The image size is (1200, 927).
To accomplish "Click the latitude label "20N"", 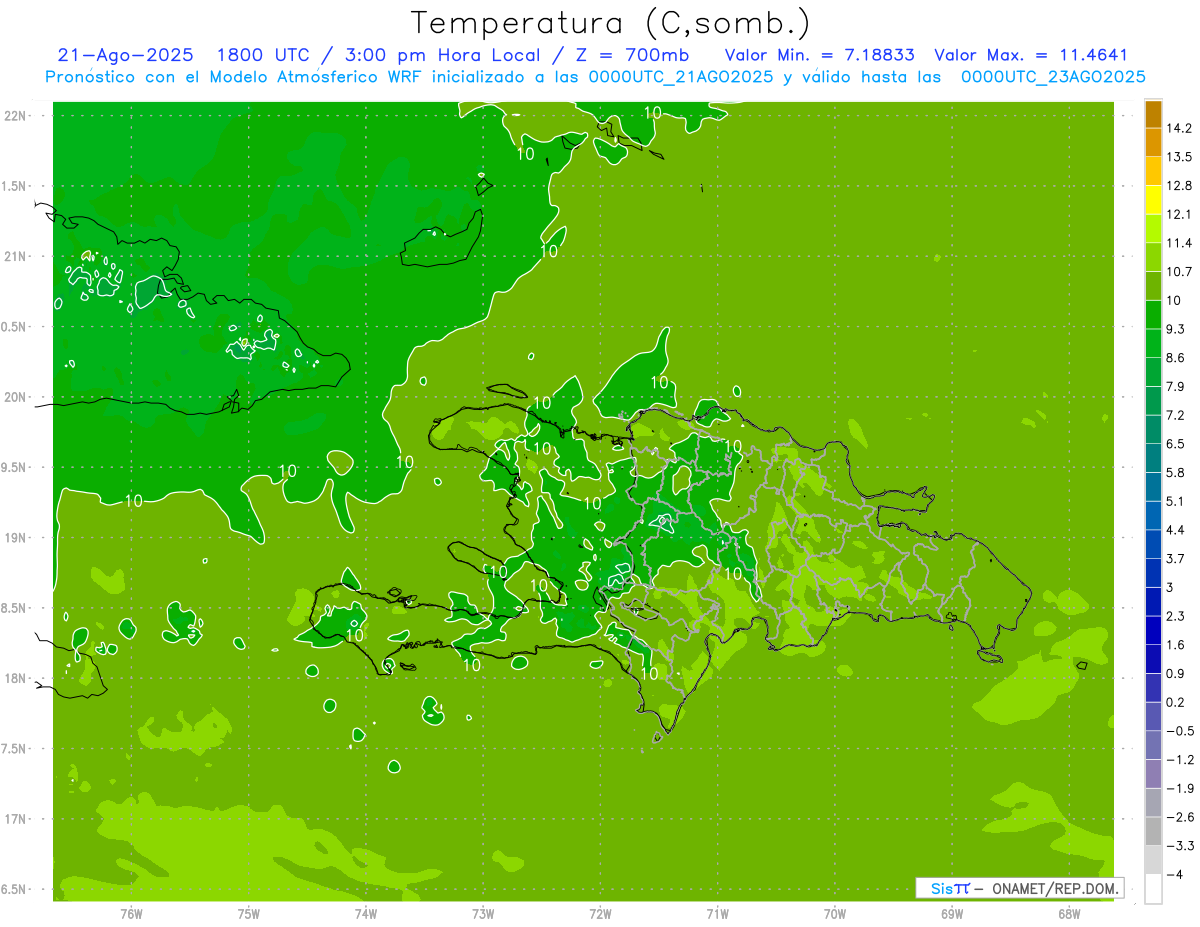I will (14, 397).
